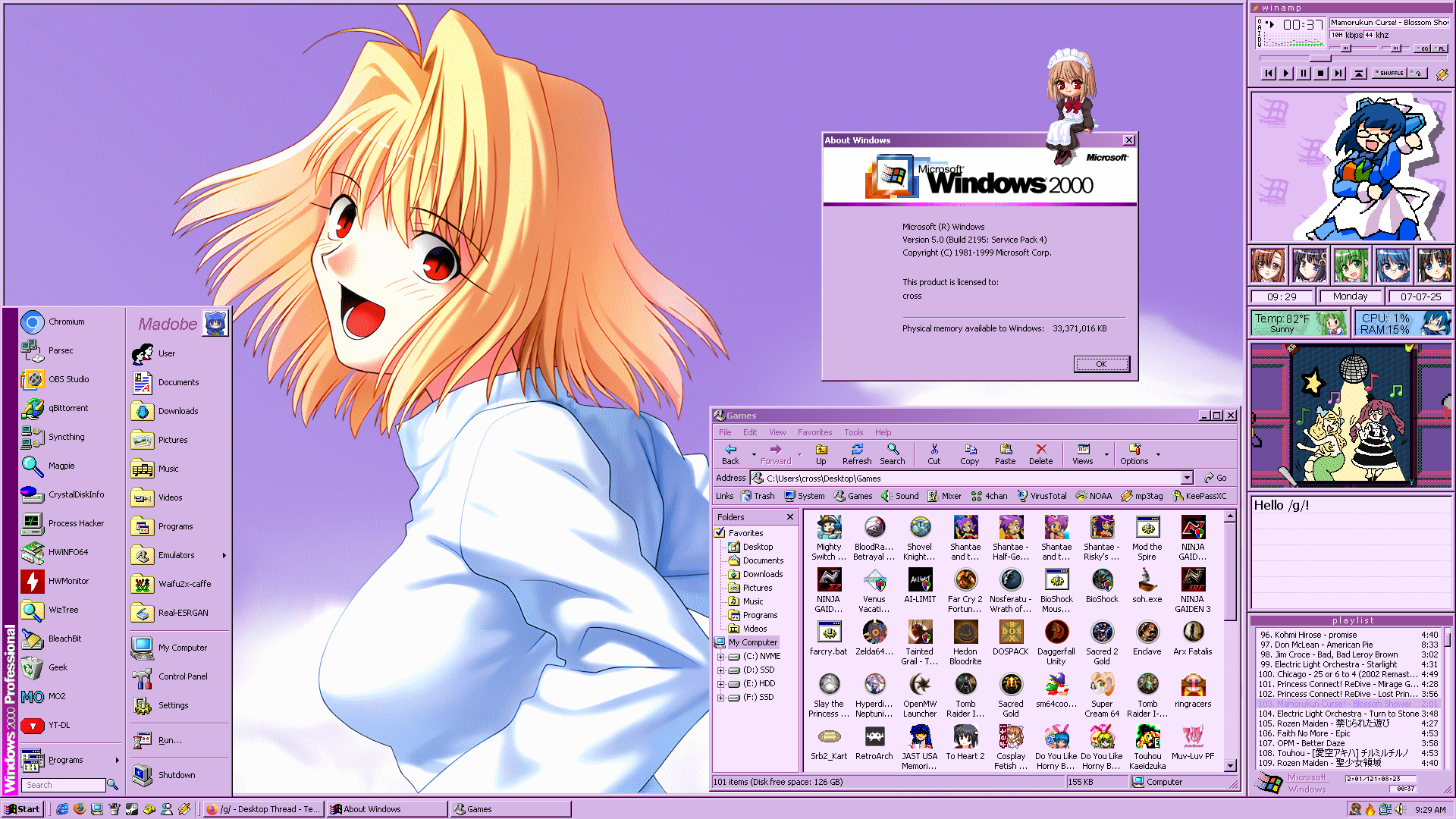Open the Views button dropdown arrow
1456x819 pixels.
tap(1106, 454)
